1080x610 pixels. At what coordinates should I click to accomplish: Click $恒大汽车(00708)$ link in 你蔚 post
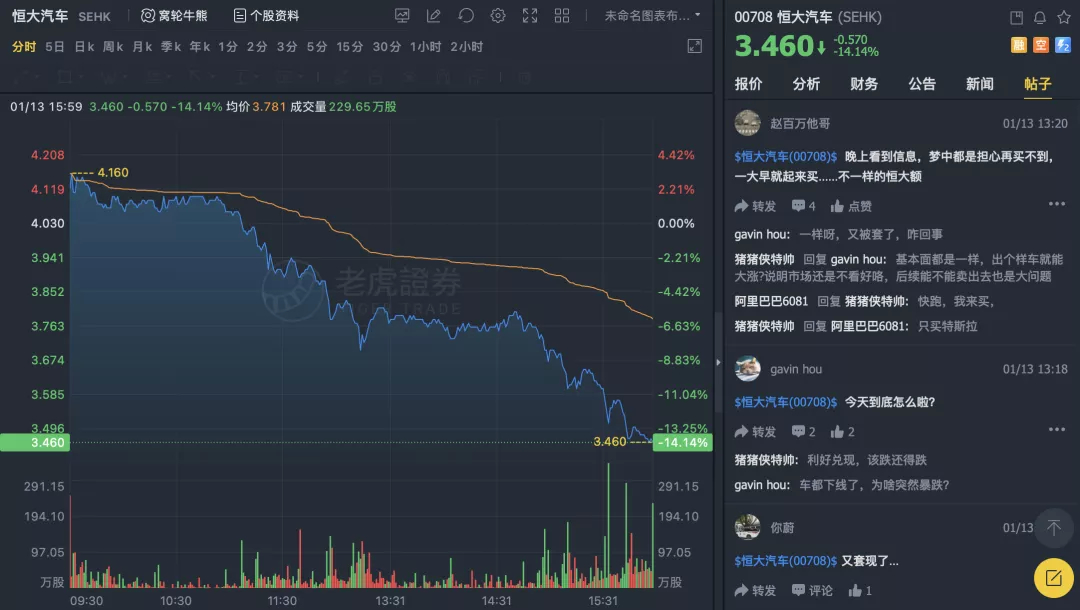click(x=785, y=561)
